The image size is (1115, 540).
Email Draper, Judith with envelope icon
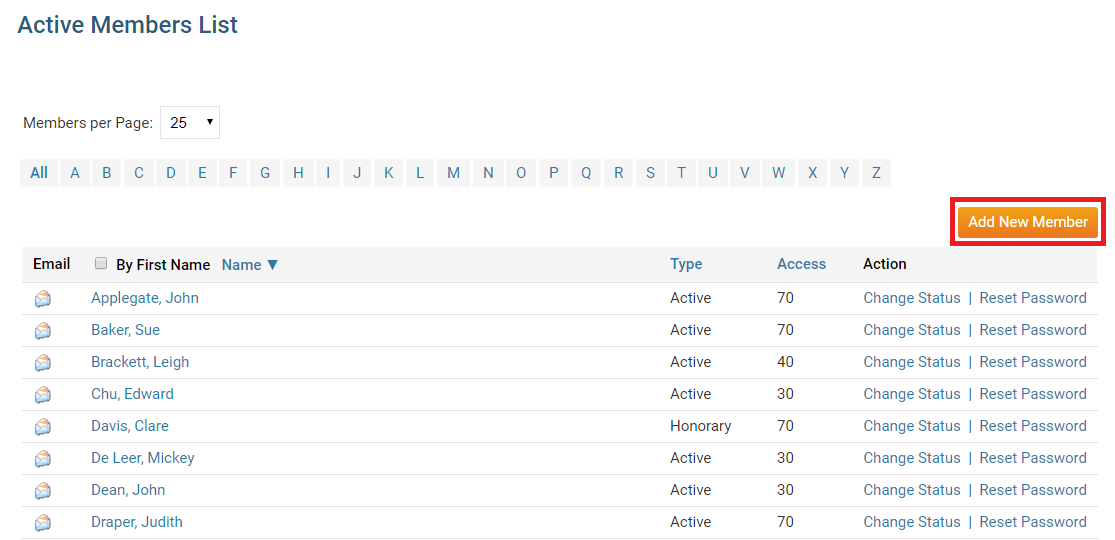42,523
